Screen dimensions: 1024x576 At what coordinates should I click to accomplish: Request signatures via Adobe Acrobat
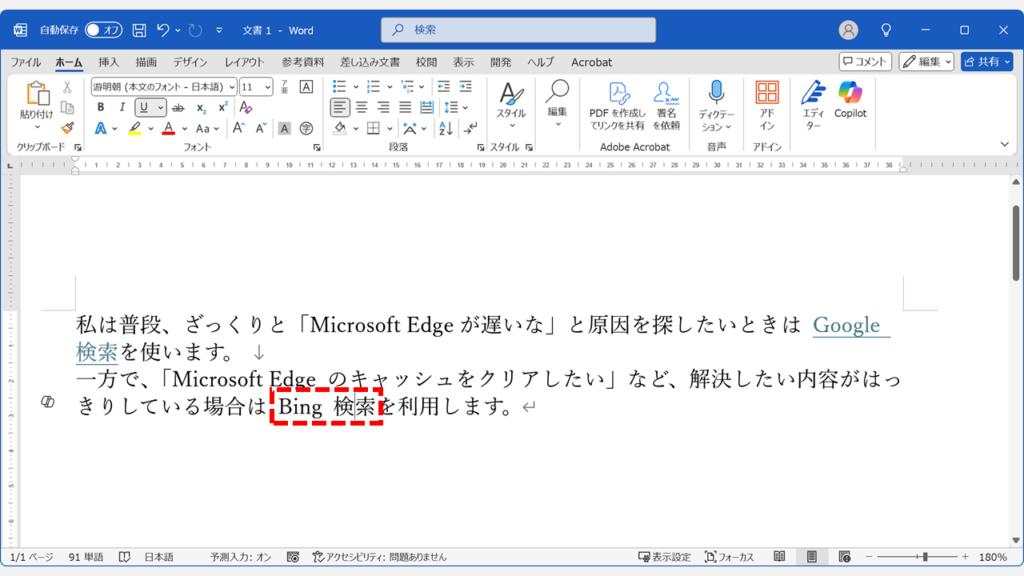coord(666,106)
